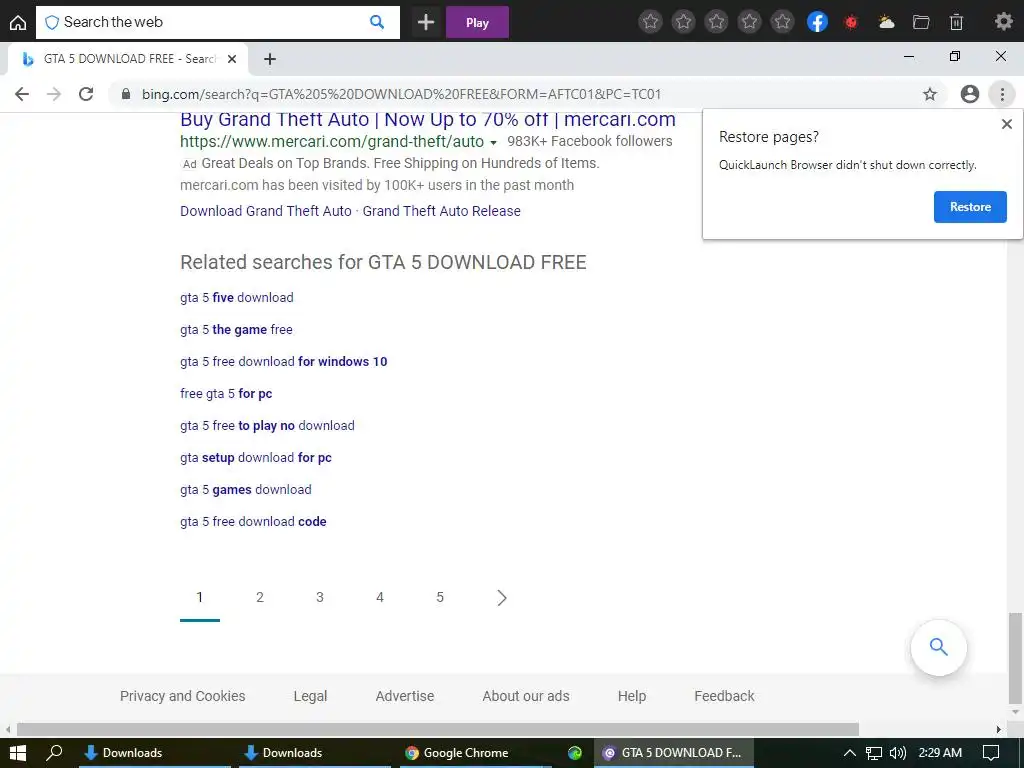Open the green swirl taskbar icon
The image size is (1024, 768).
(575, 753)
